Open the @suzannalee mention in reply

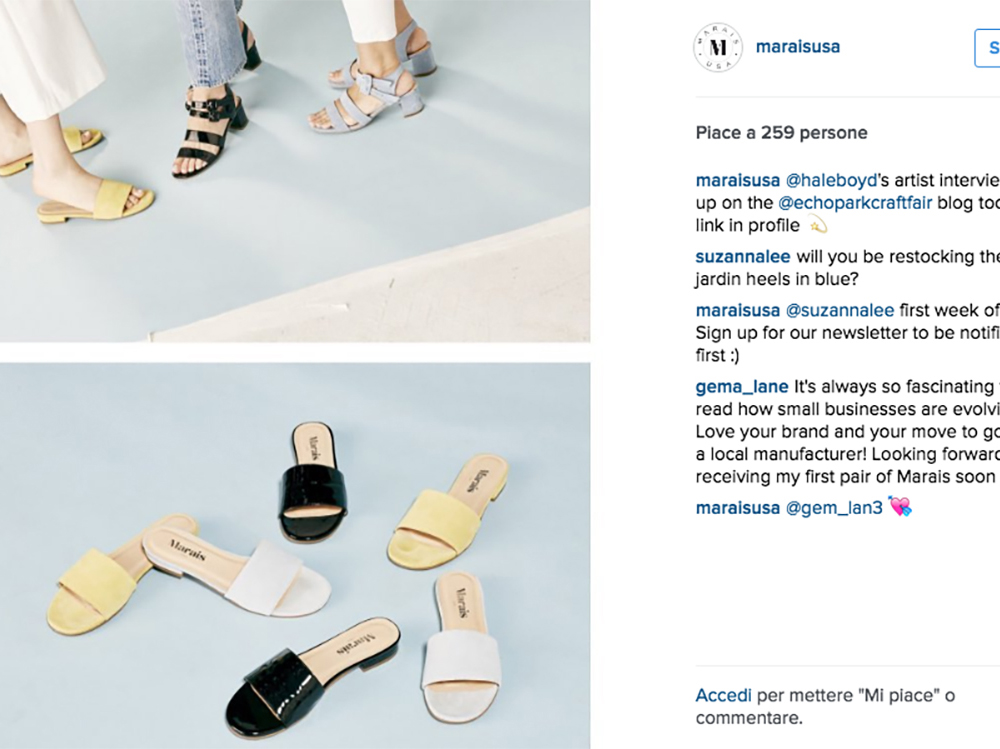click(x=839, y=311)
